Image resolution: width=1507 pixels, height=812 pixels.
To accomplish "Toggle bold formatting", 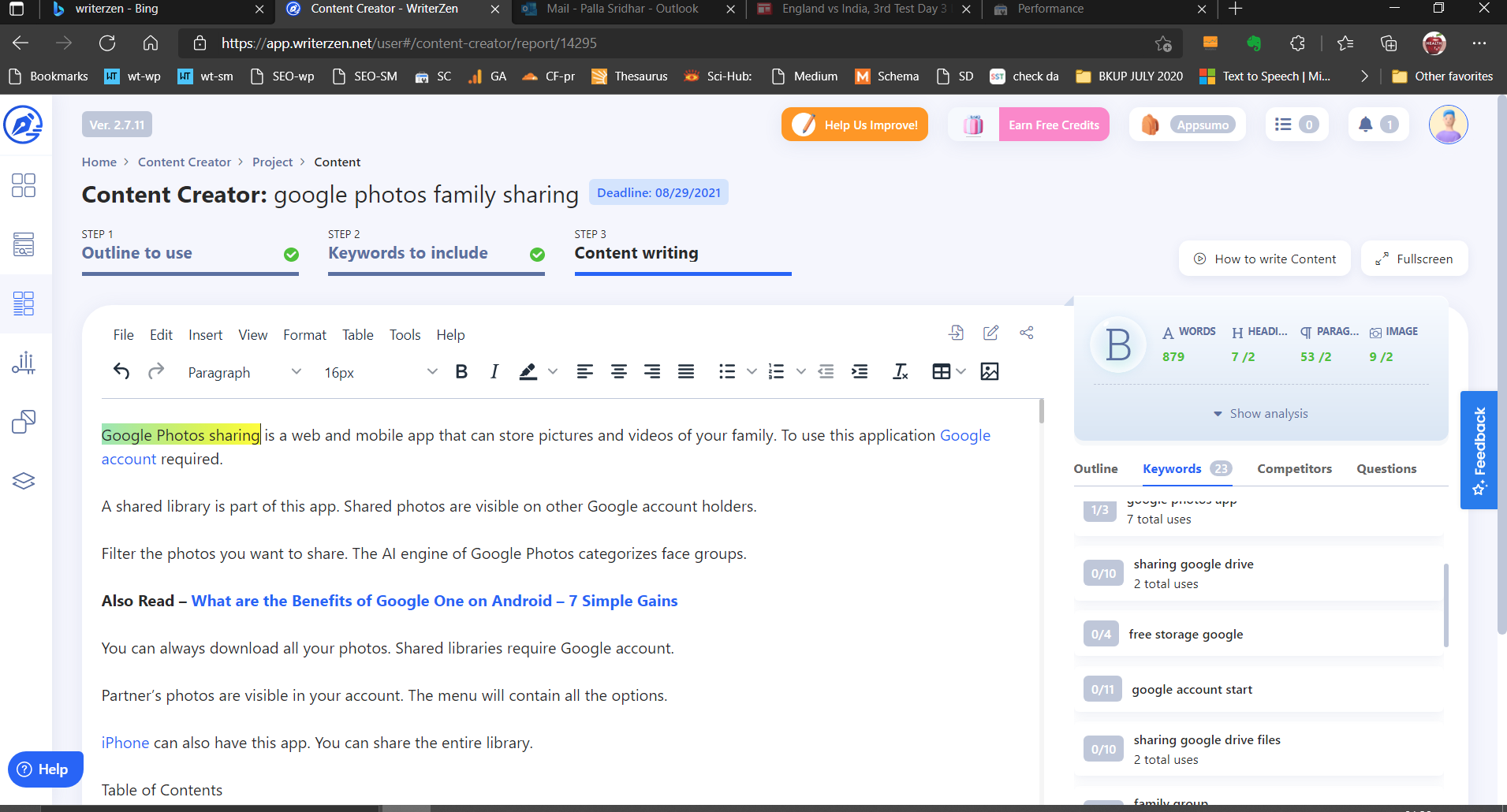I will pyautogui.click(x=461, y=371).
